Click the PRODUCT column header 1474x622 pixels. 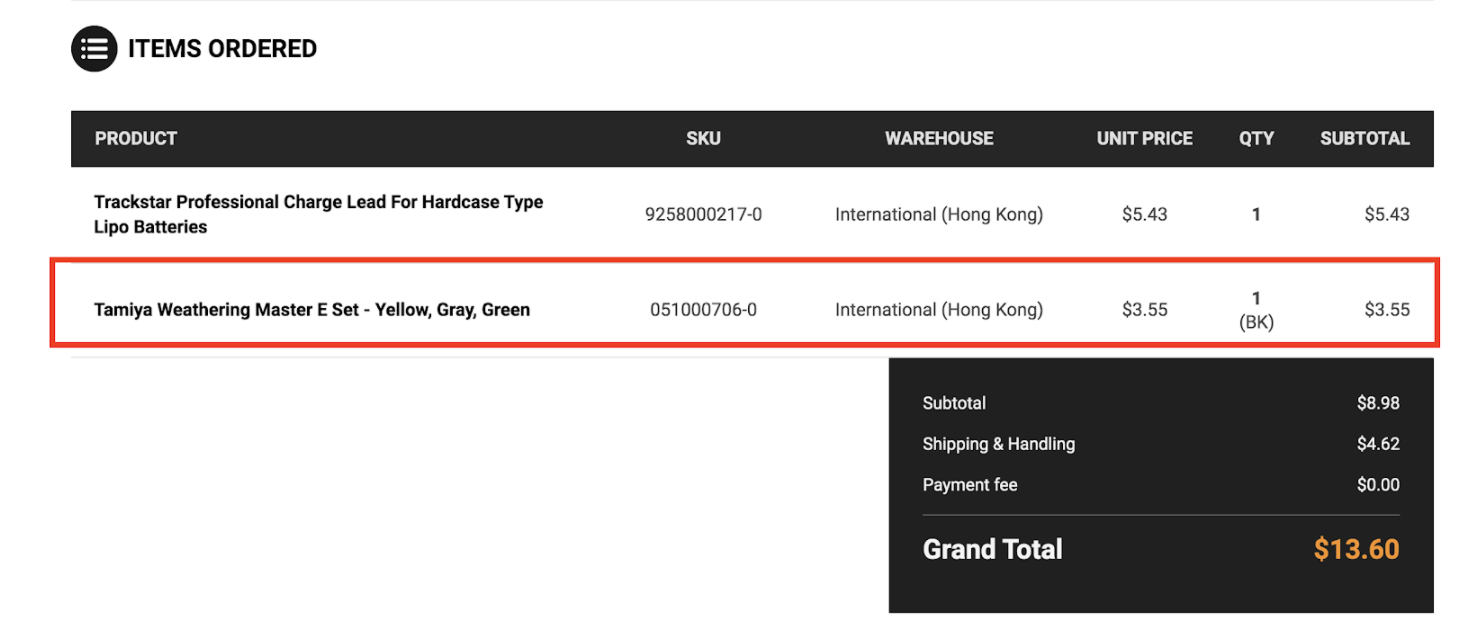[x=136, y=139]
